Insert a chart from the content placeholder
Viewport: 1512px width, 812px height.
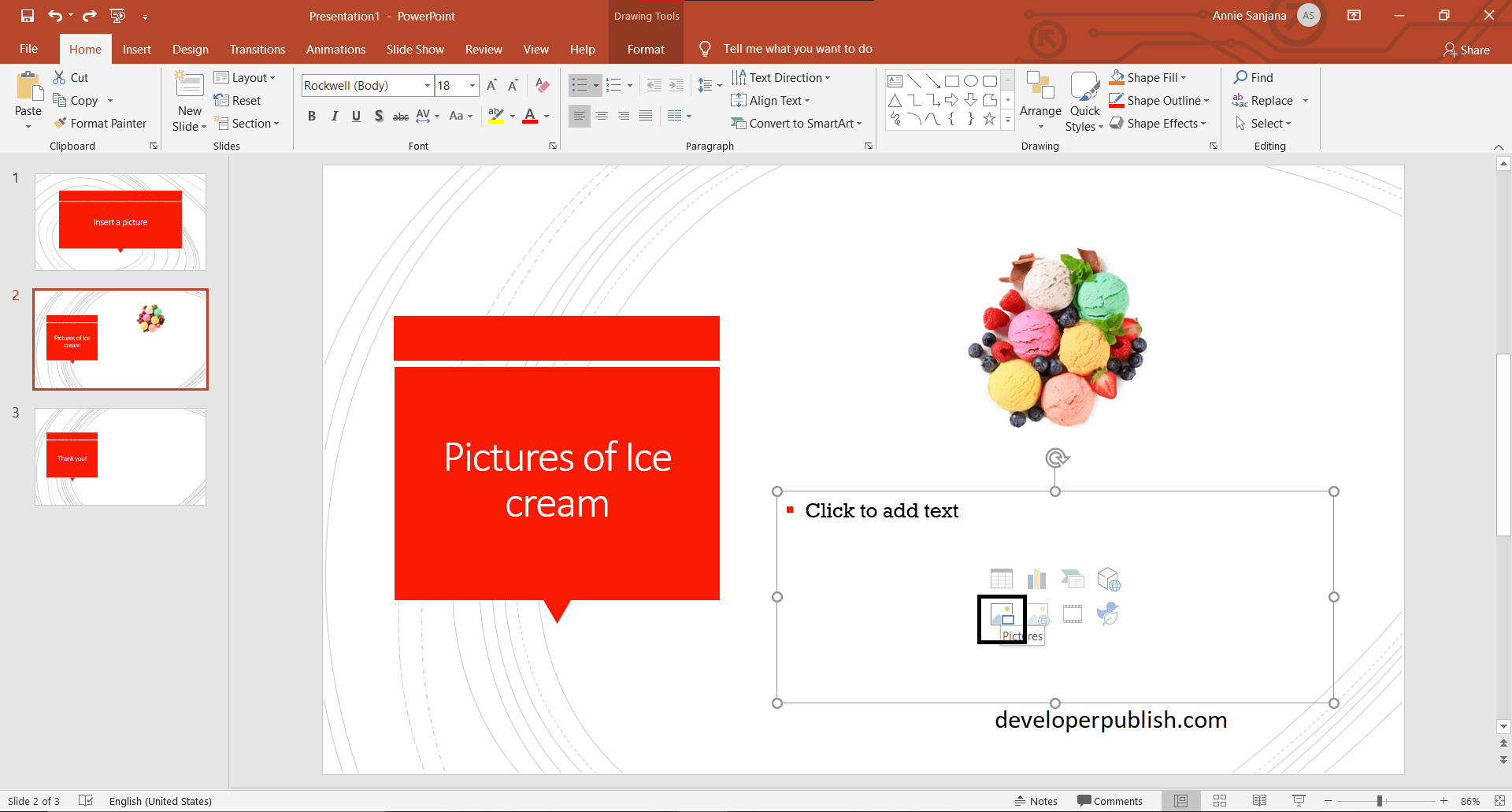(x=1036, y=578)
